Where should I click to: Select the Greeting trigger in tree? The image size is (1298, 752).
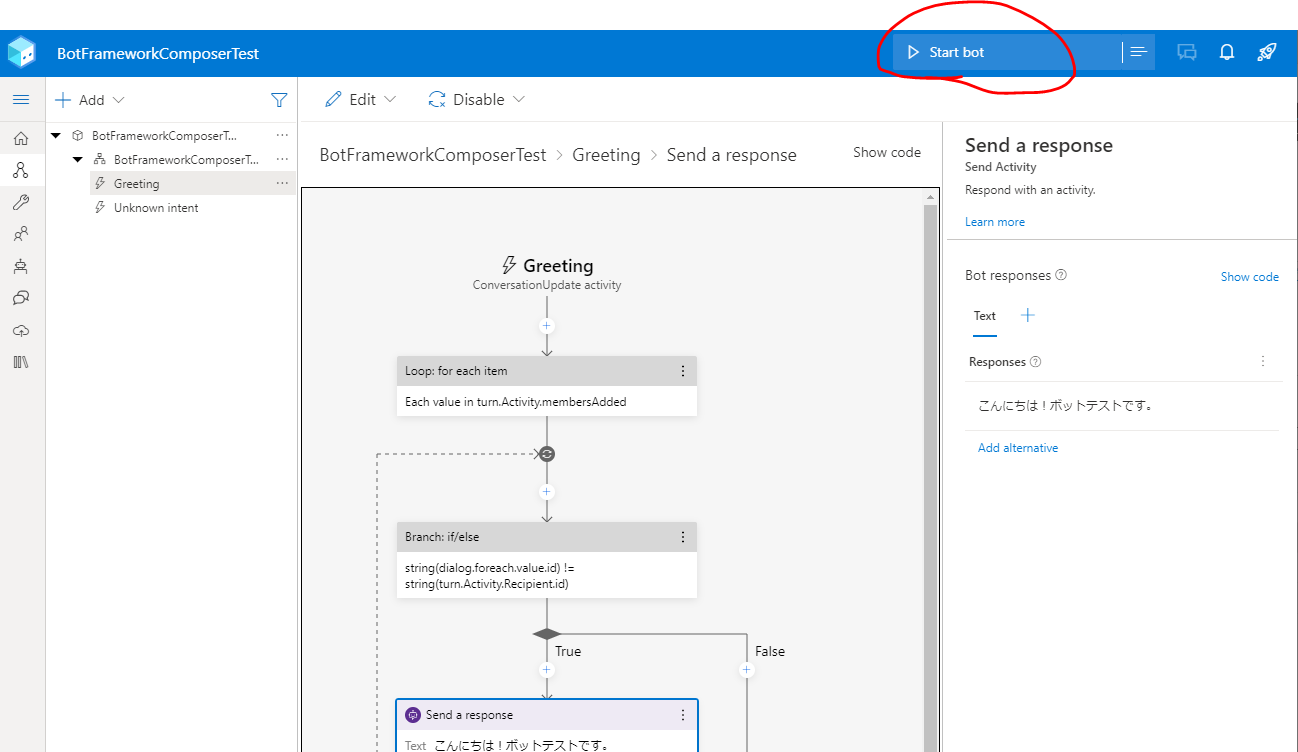pos(193,183)
